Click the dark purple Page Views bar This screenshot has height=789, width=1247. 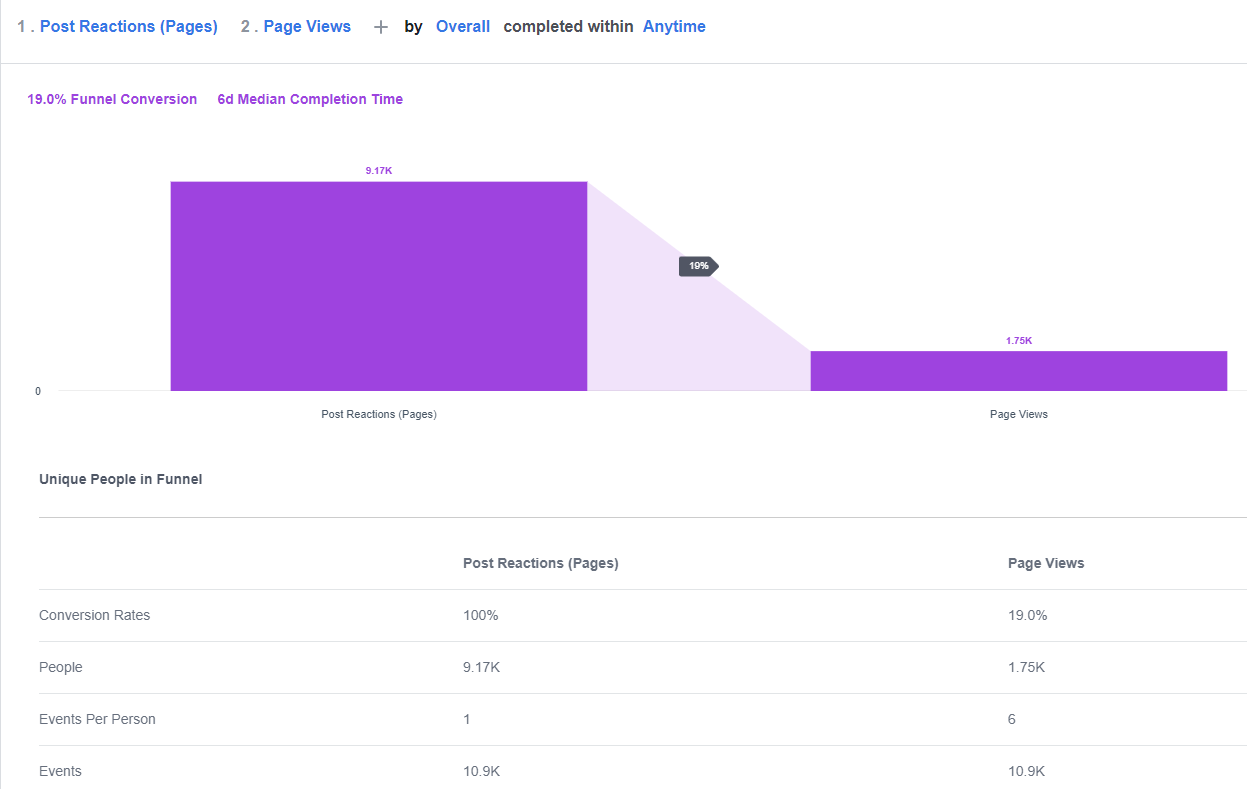(1018, 371)
